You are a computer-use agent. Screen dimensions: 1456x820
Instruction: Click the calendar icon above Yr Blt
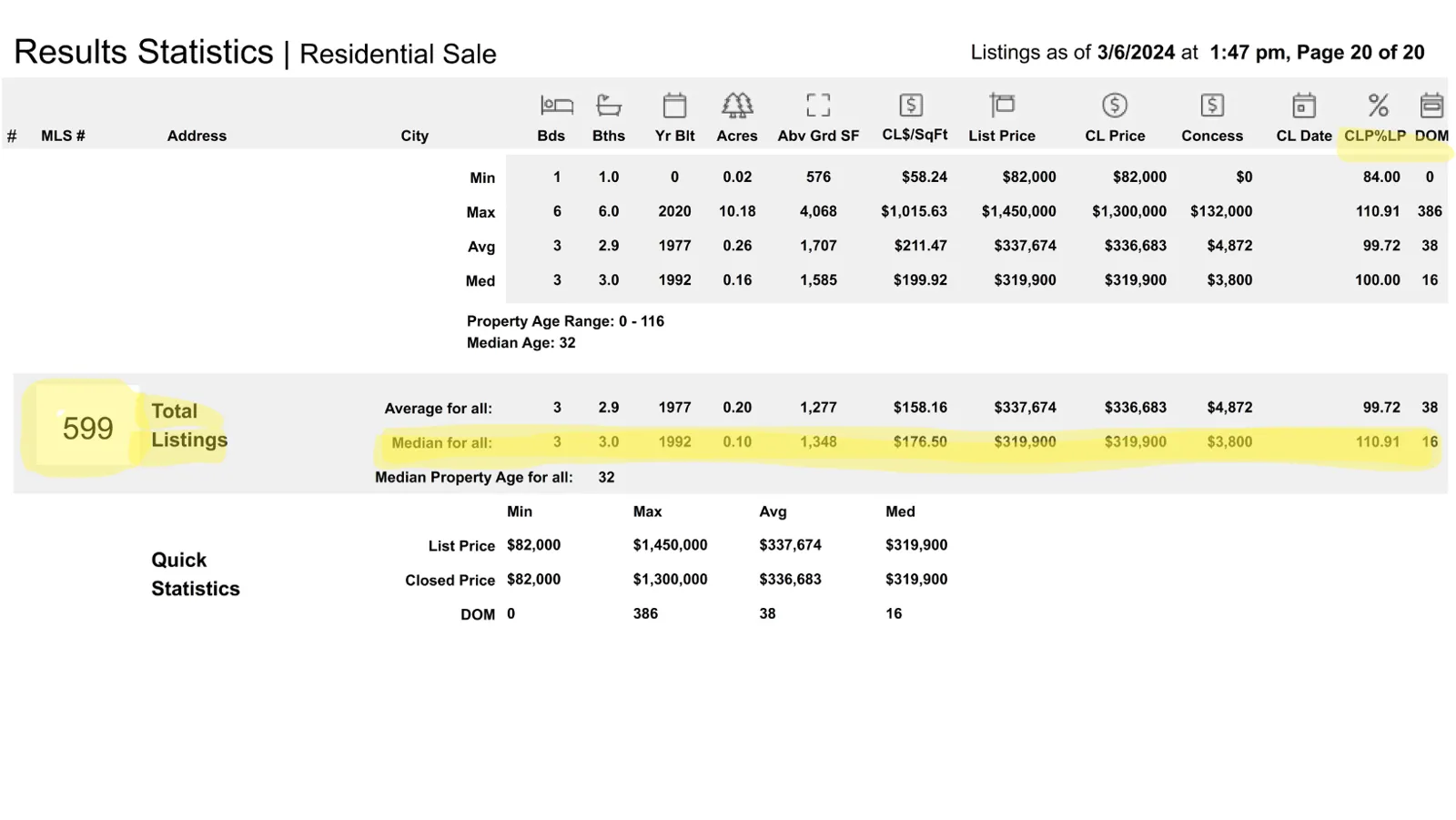click(674, 106)
